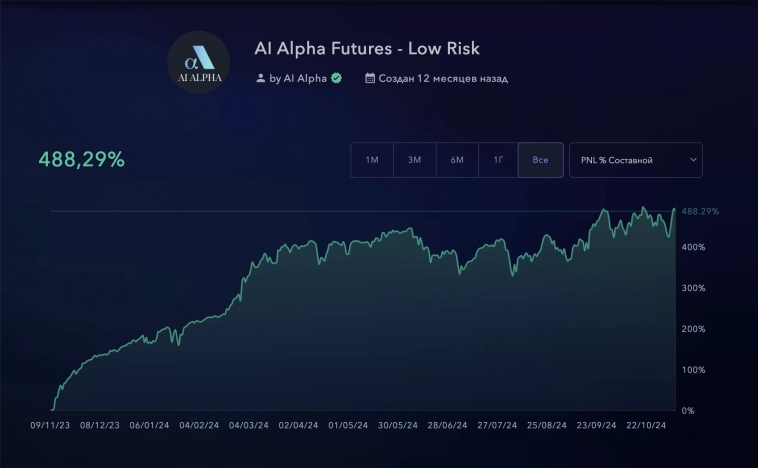Show the 1Г yearly range

(x=498, y=160)
